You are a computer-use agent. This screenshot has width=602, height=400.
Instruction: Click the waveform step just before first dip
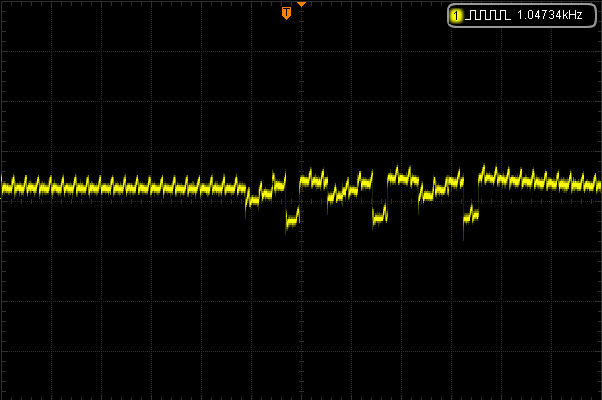[278, 183]
